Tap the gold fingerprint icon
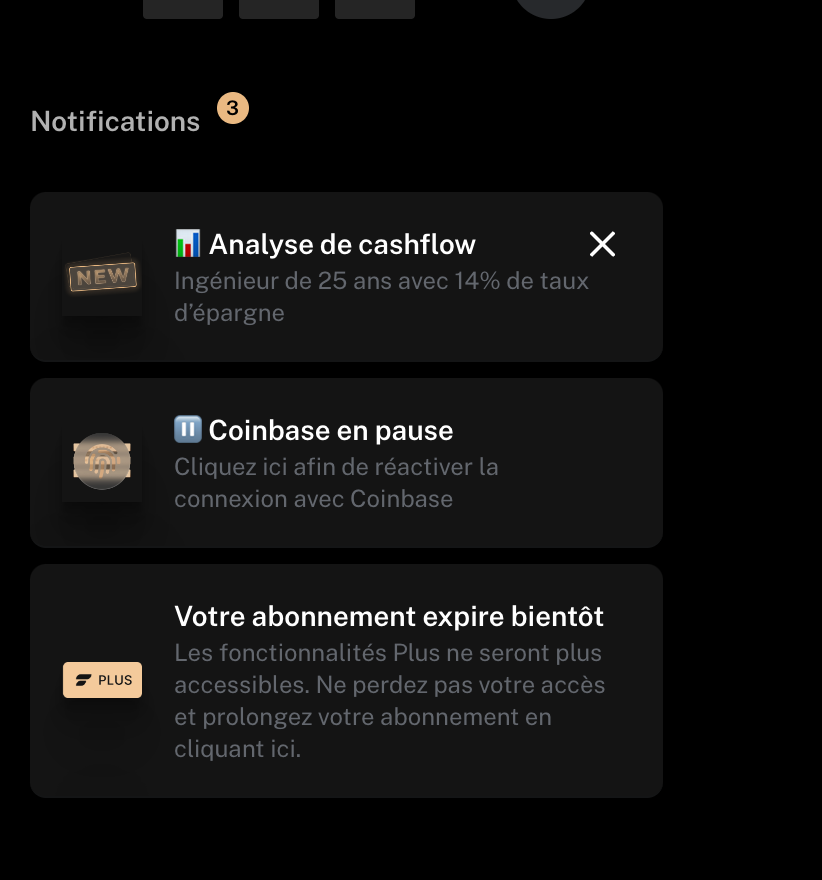 click(x=102, y=461)
